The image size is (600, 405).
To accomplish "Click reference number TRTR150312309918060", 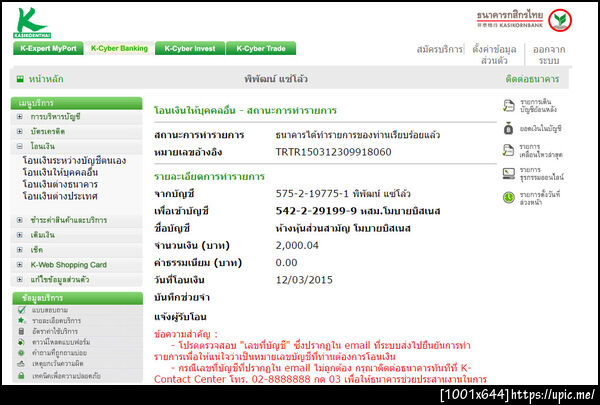I will pos(333,152).
